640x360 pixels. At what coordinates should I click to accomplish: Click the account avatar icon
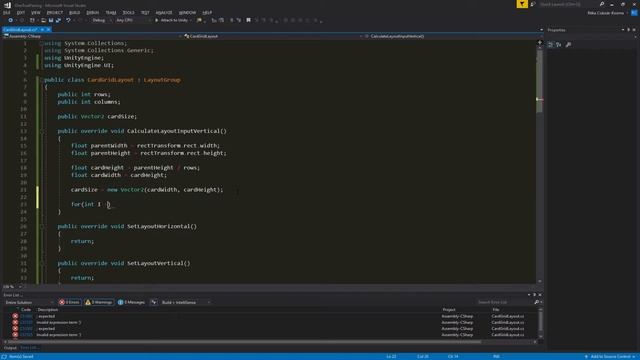634,13
